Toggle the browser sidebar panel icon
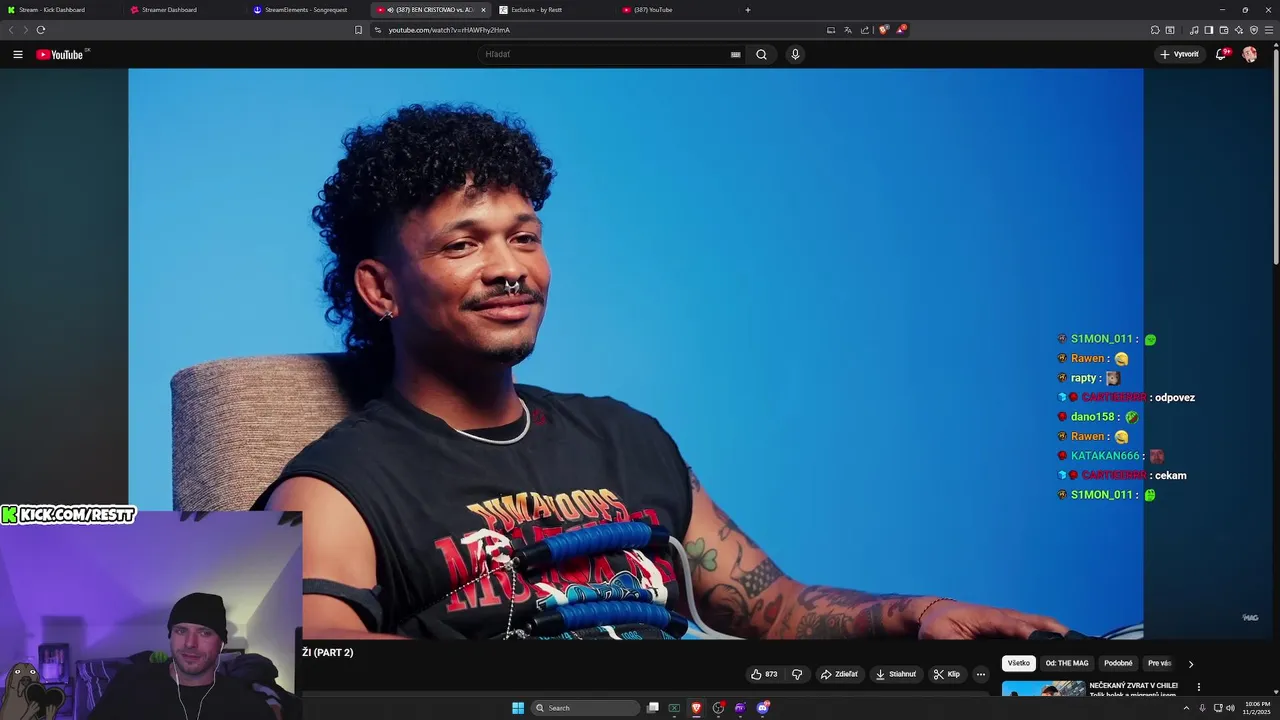 coord(1208,30)
